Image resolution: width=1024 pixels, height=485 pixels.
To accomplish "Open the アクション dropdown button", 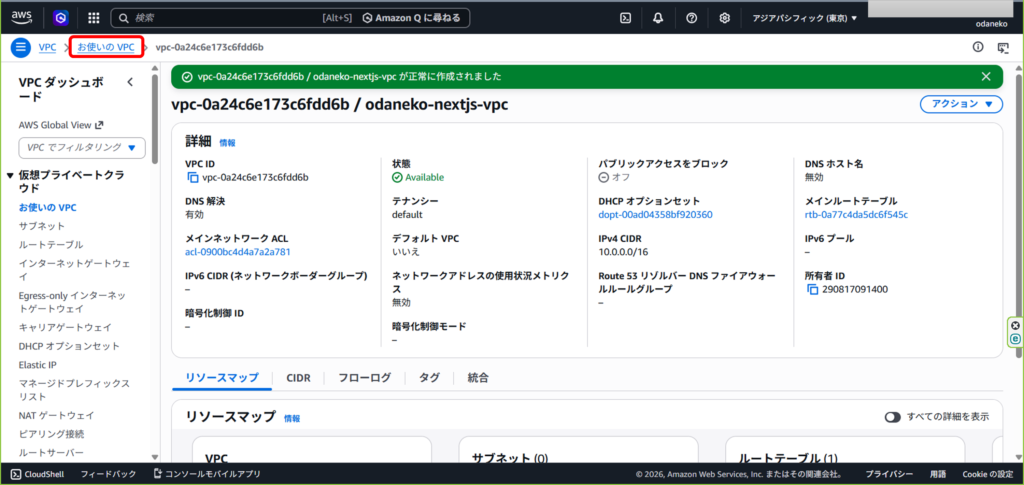I will point(960,104).
